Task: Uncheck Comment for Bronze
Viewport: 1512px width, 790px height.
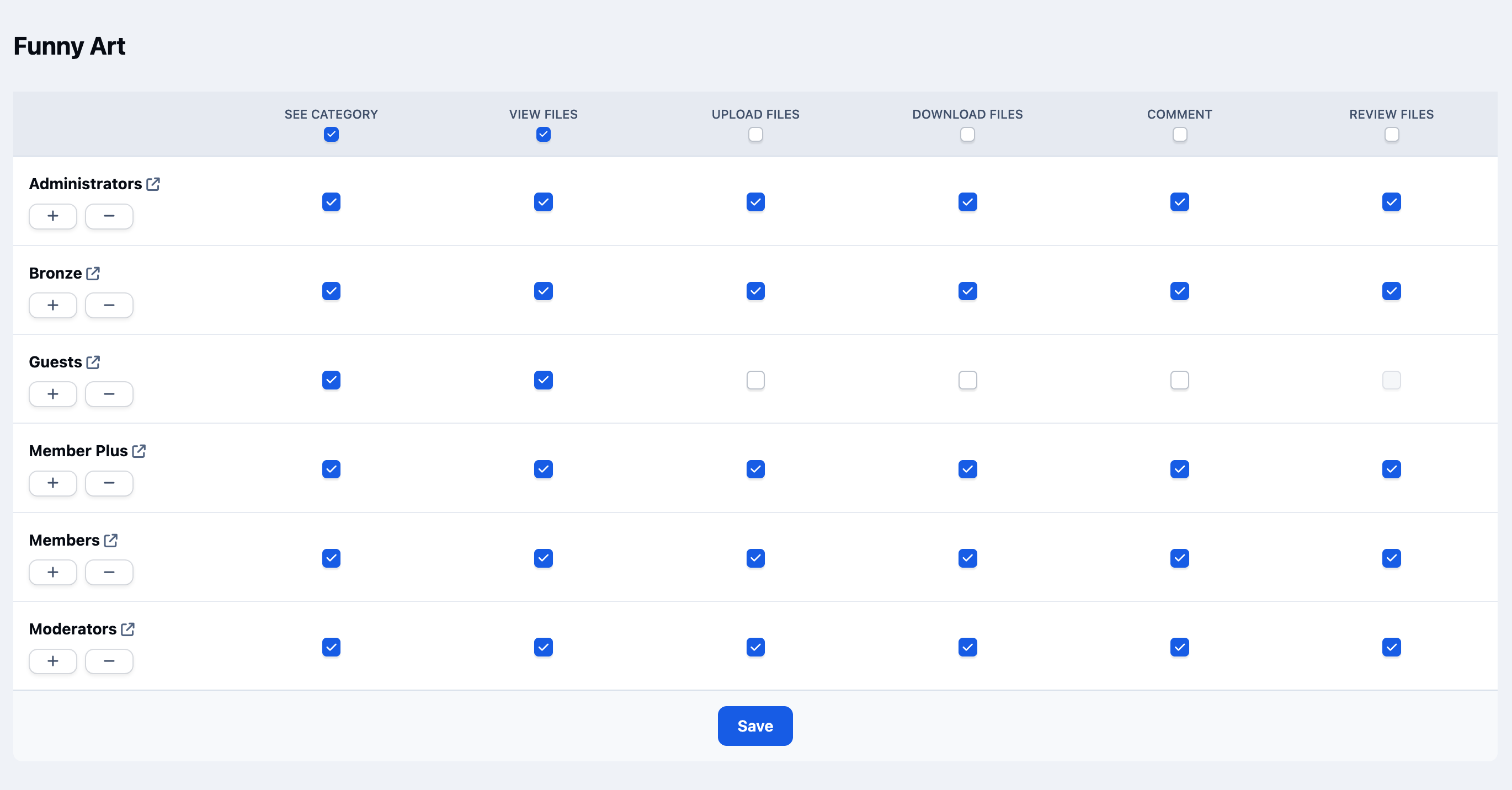Action: (1180, 291)
